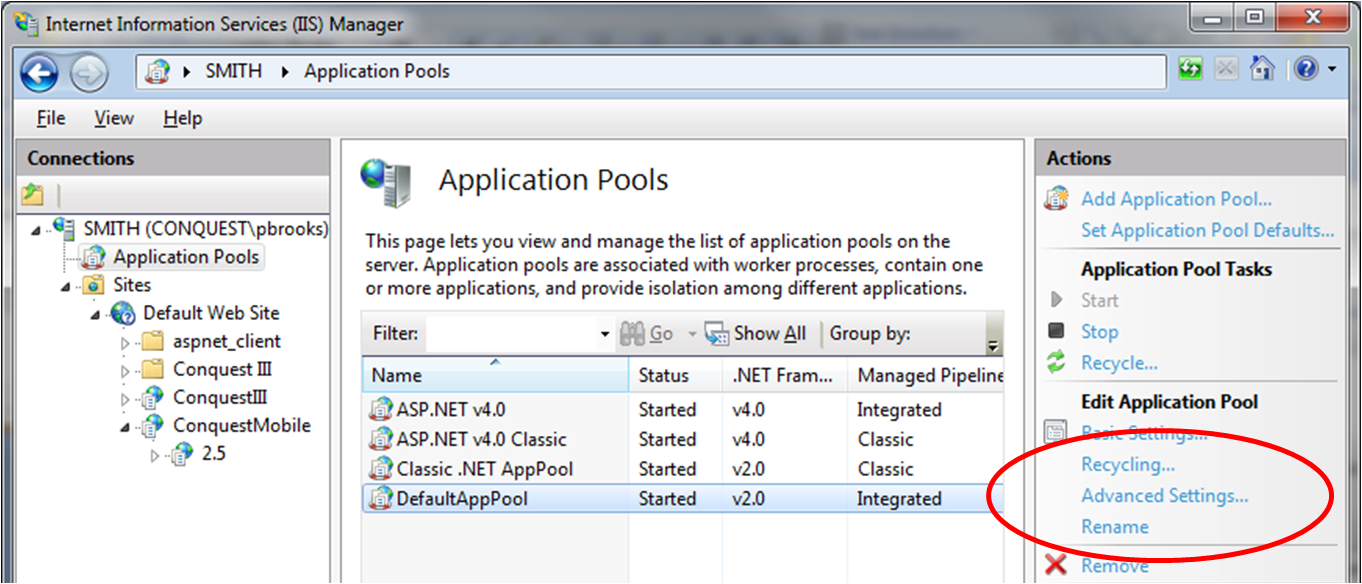
Task: Click the ConquestMobile application icon
Action: [x=152, y=426]
